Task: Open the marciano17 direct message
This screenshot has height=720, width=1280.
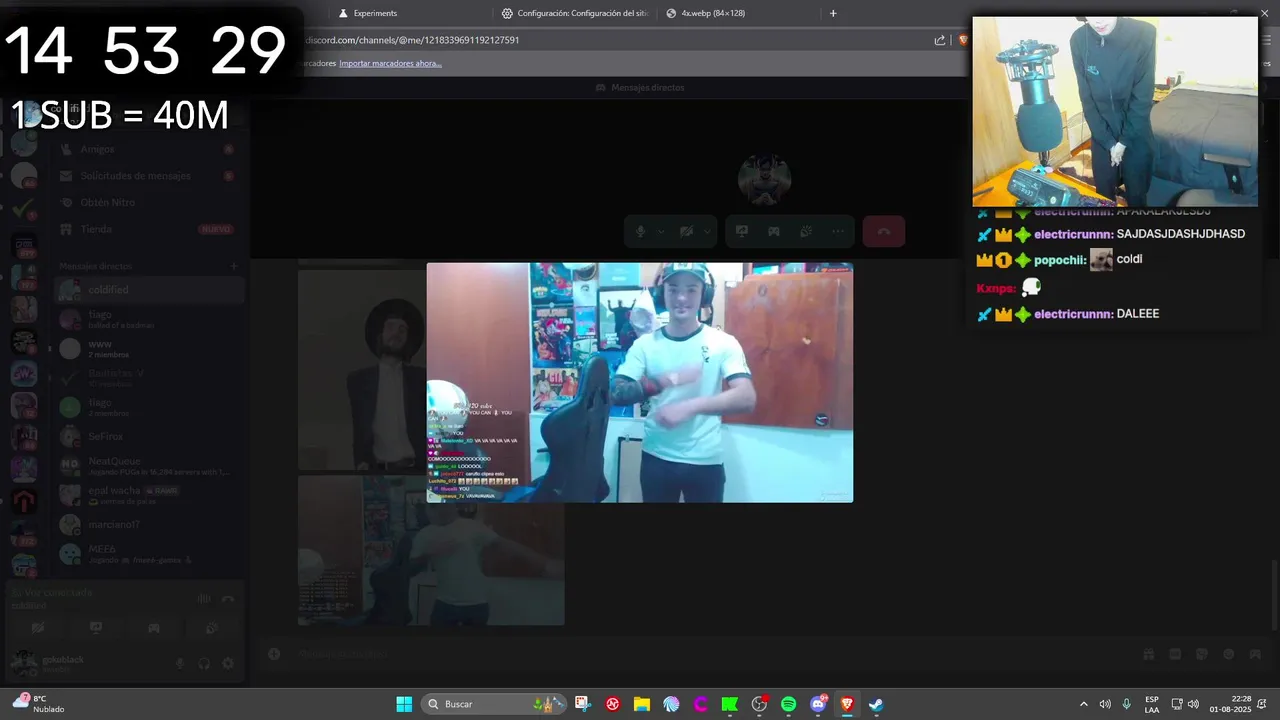Action: tap(148, 524)
